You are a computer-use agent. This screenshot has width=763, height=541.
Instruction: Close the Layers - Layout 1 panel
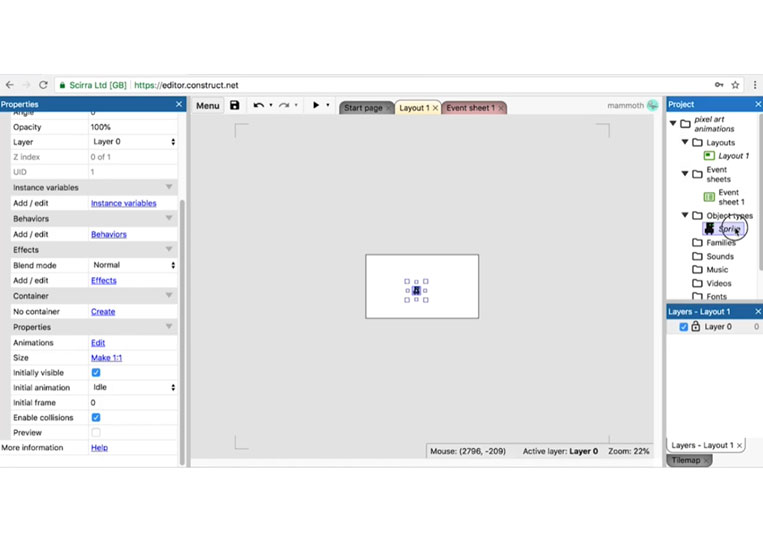[758, 311]
